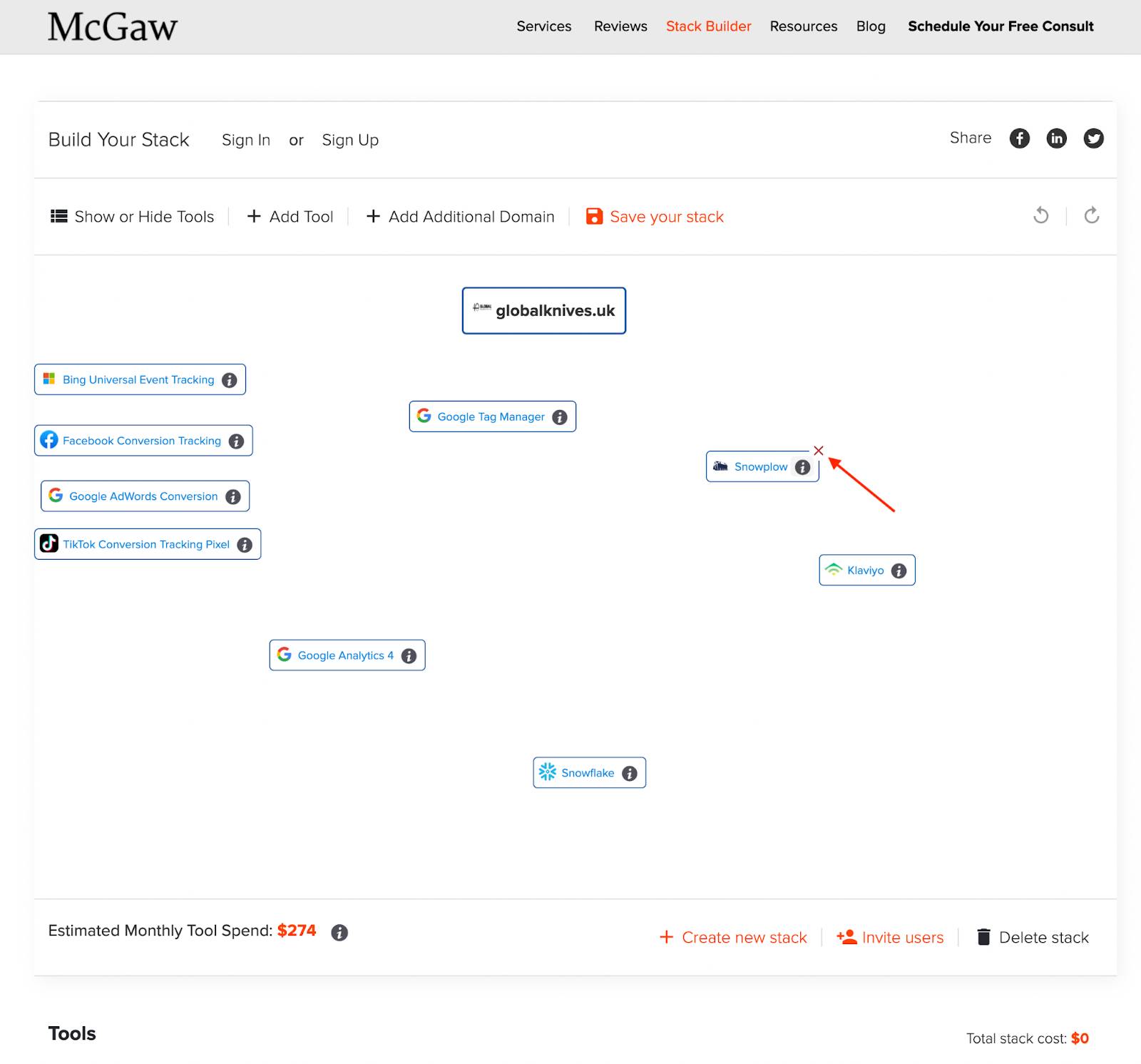Share the stack on Twitter

(1093, 138)
